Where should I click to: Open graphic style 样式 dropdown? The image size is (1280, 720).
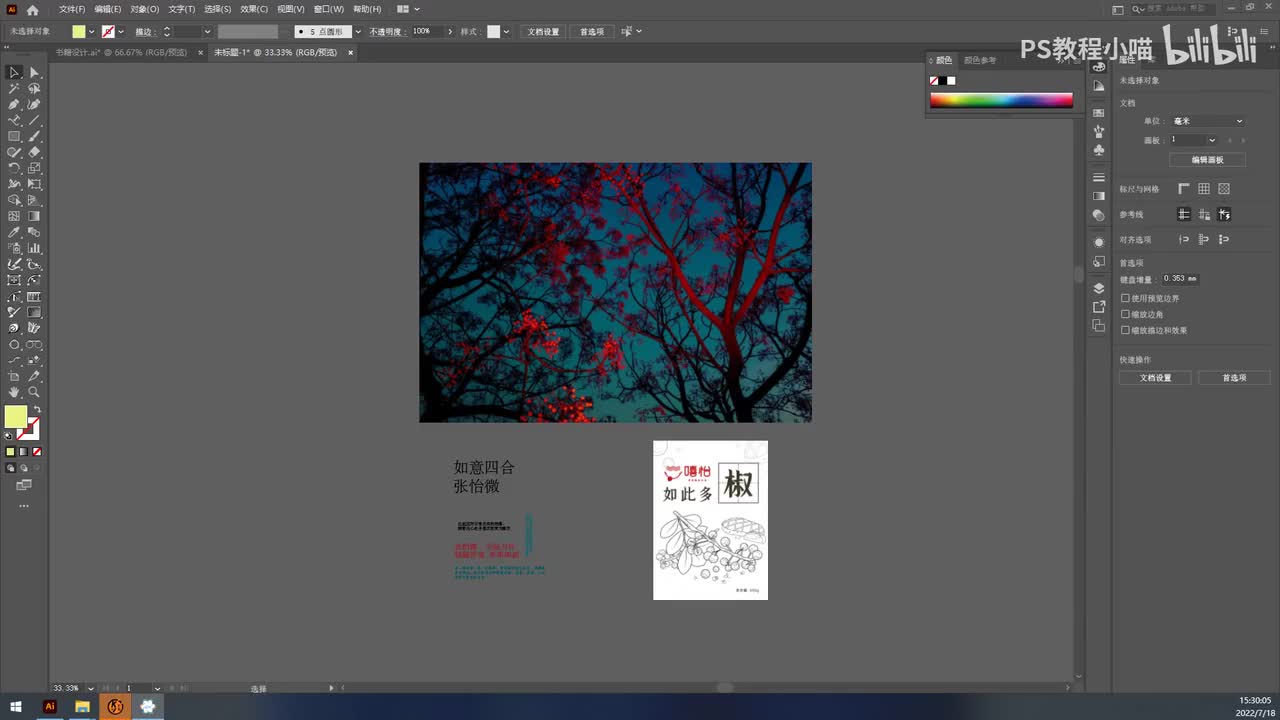506,31
